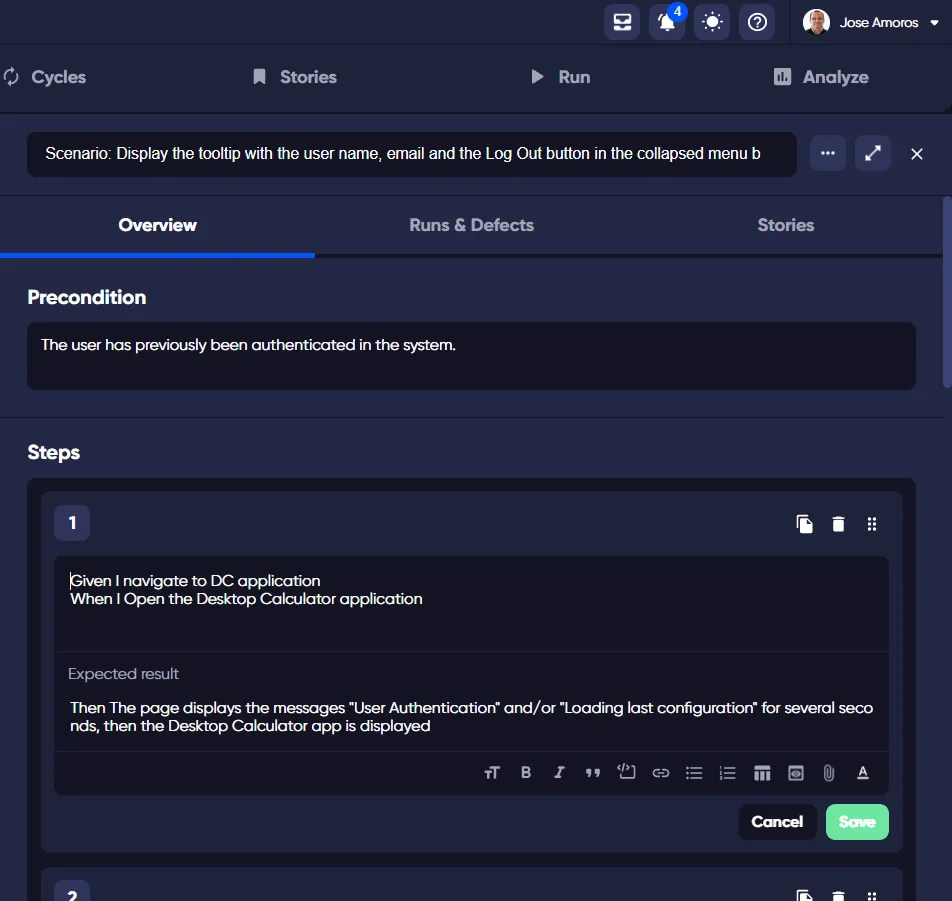
Task: Click the scenario title input field
Action: click(x=412, y=154)
